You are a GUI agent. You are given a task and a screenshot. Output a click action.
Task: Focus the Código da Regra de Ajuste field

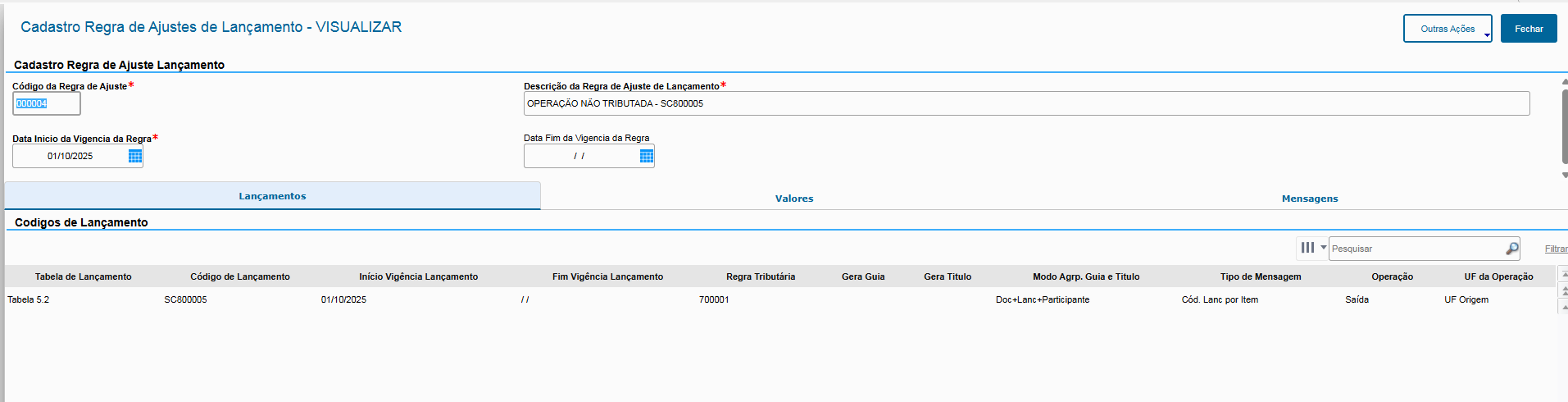pos(47,103)
